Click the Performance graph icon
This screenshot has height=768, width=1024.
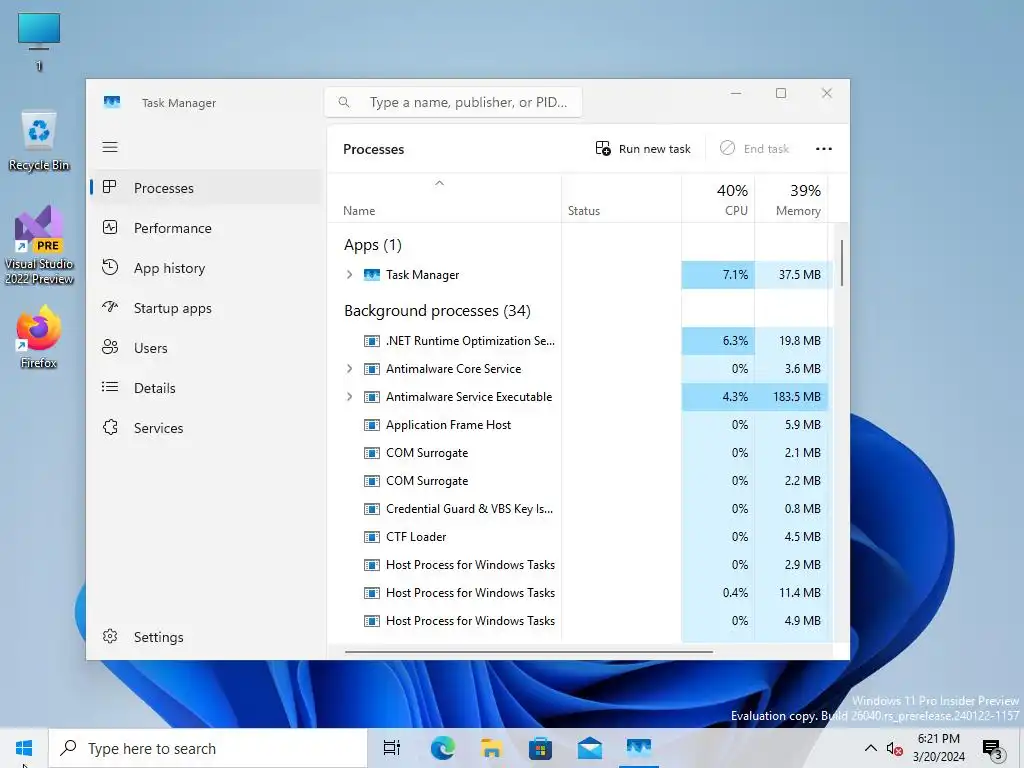pyautogui.click(x=110, y=227)
